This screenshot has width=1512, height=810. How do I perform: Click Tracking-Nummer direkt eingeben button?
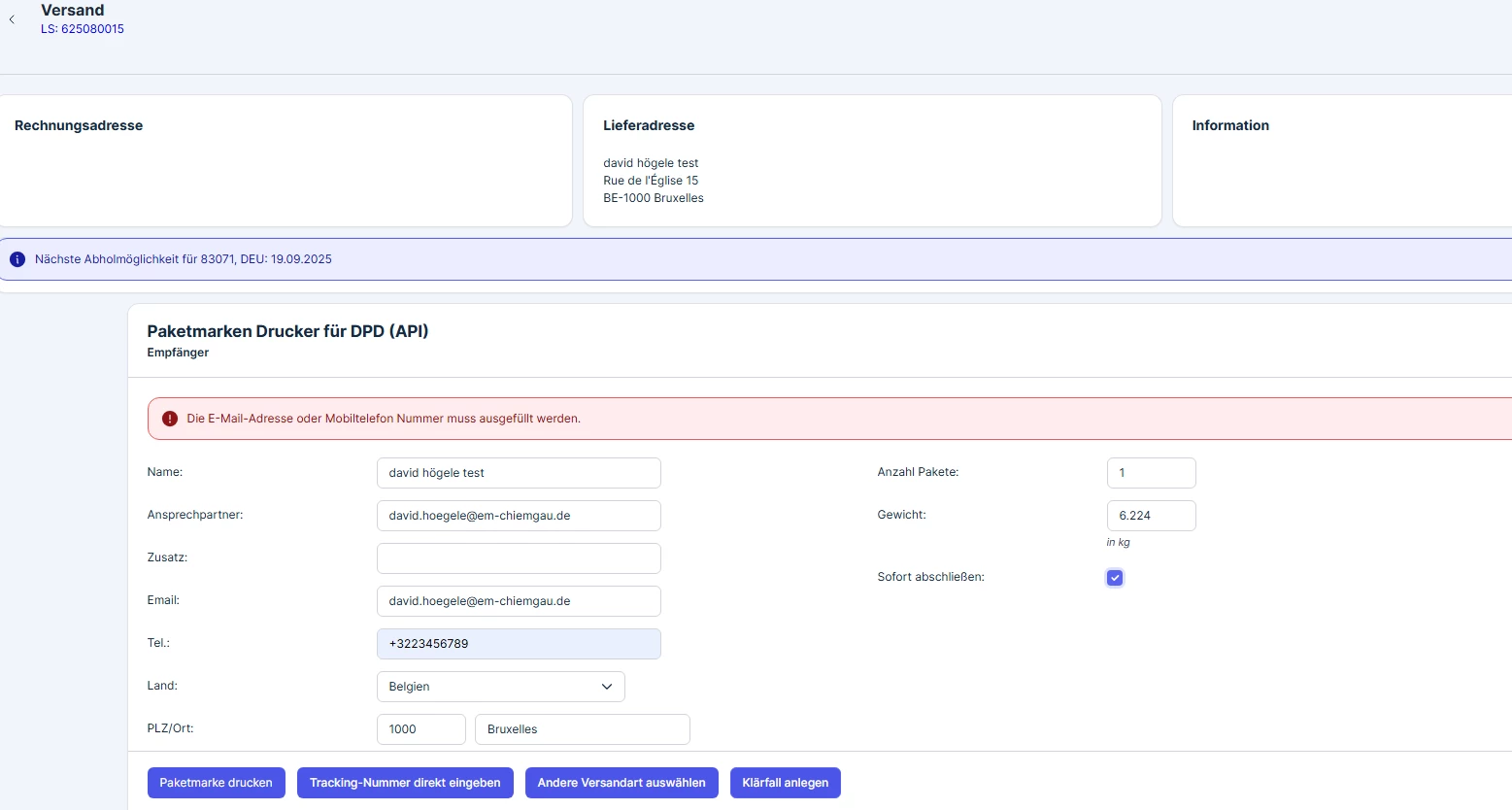[405, 783]
